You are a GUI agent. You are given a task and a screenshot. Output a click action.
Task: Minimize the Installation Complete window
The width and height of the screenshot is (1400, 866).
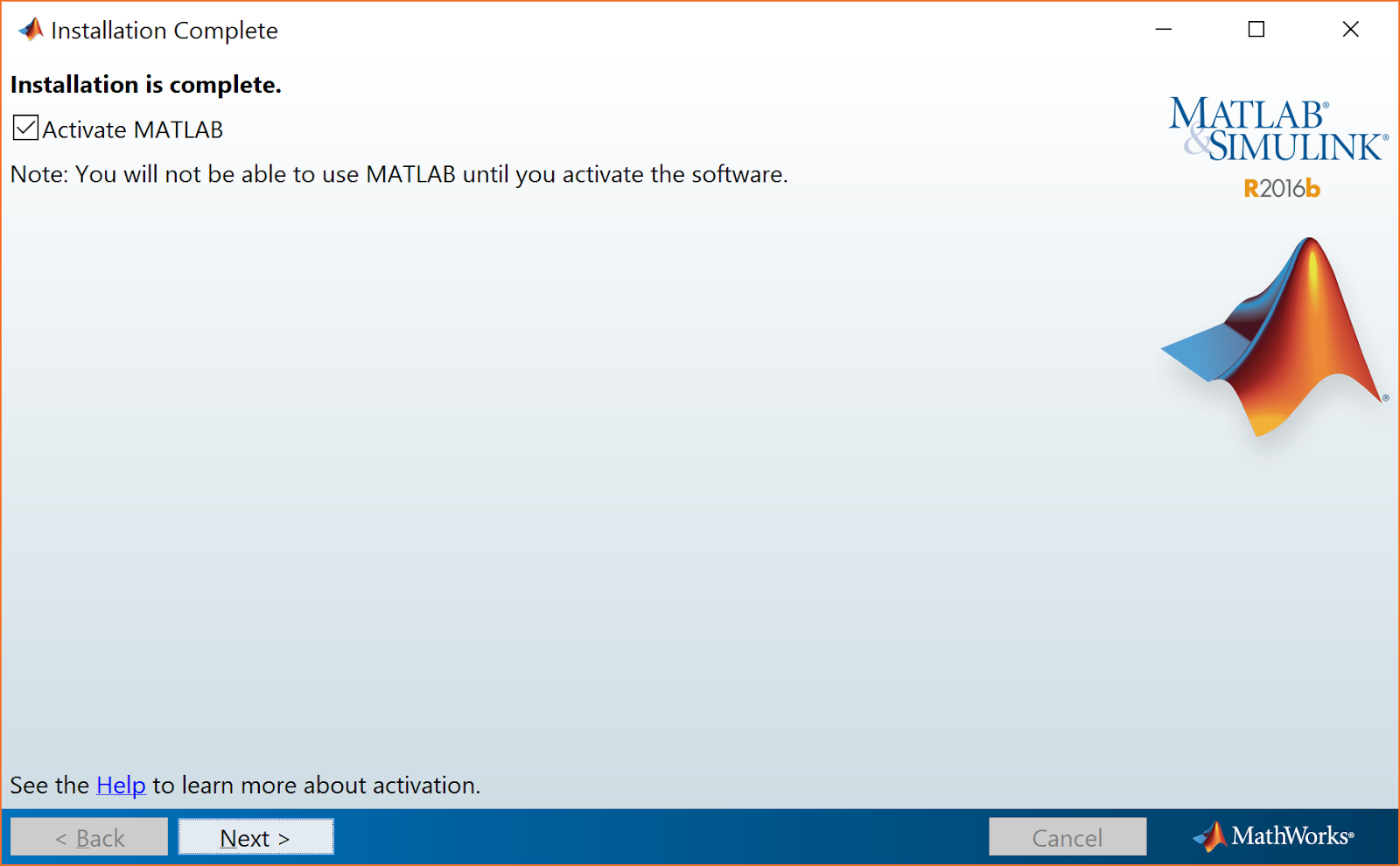click(1164, 30)
